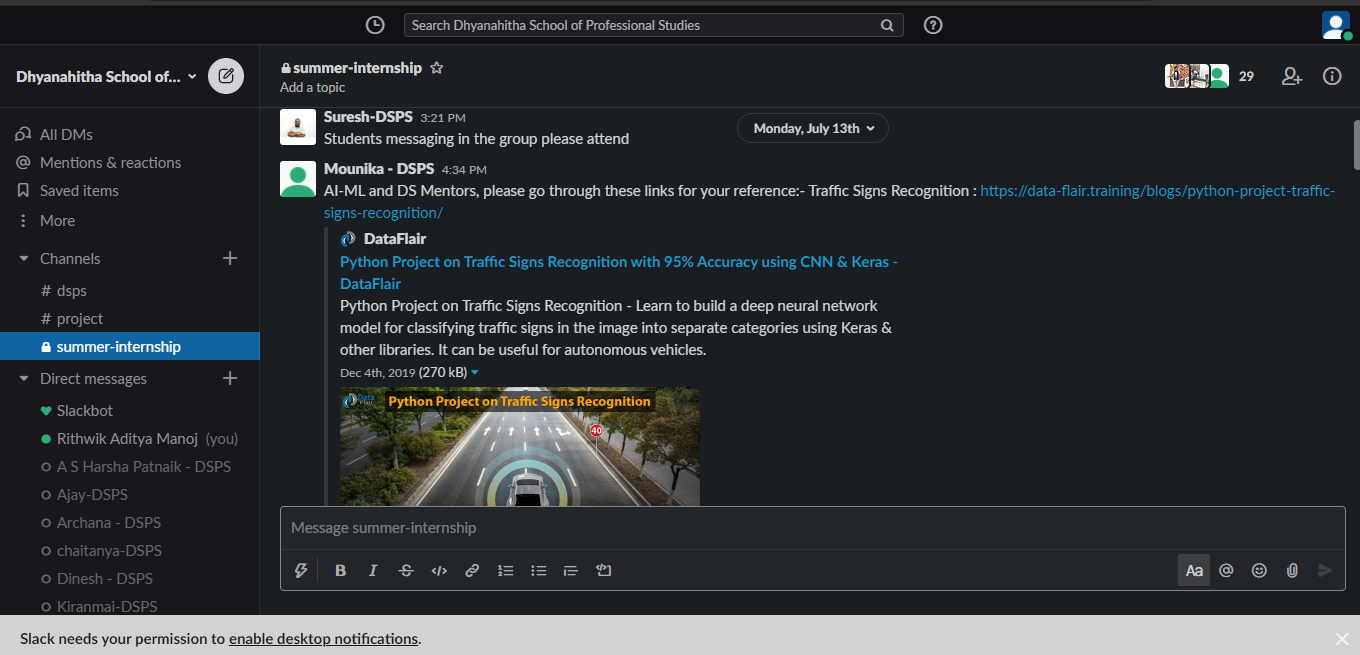The image size is (1360, 655).
Task: Click the send message arrow
Action: click(x=1325, y=570)
